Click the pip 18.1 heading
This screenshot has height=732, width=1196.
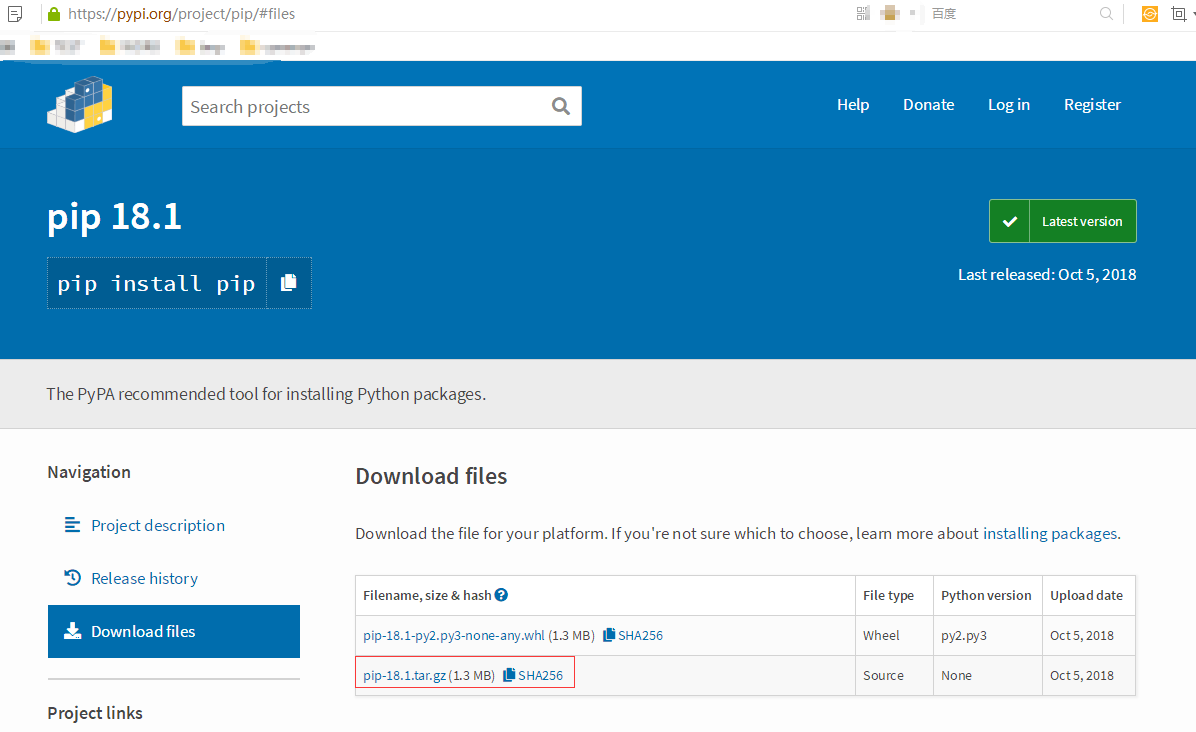(x=114, y=217)
